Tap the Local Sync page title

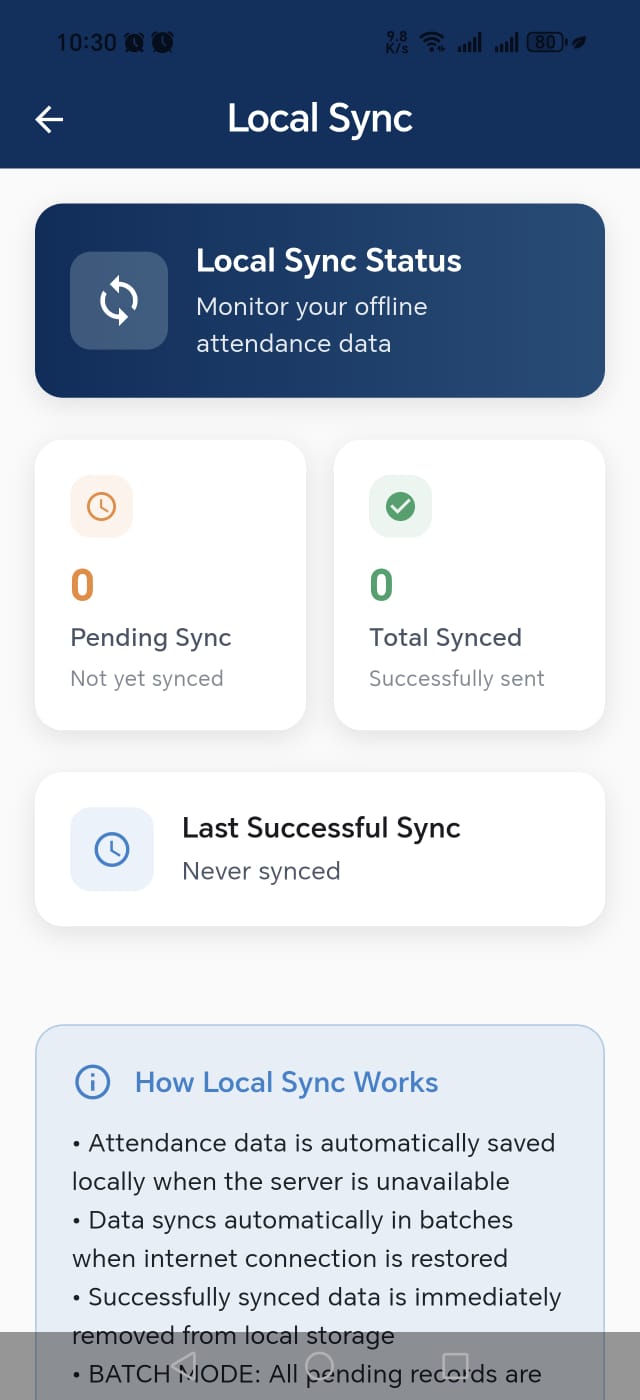[320, 119]
